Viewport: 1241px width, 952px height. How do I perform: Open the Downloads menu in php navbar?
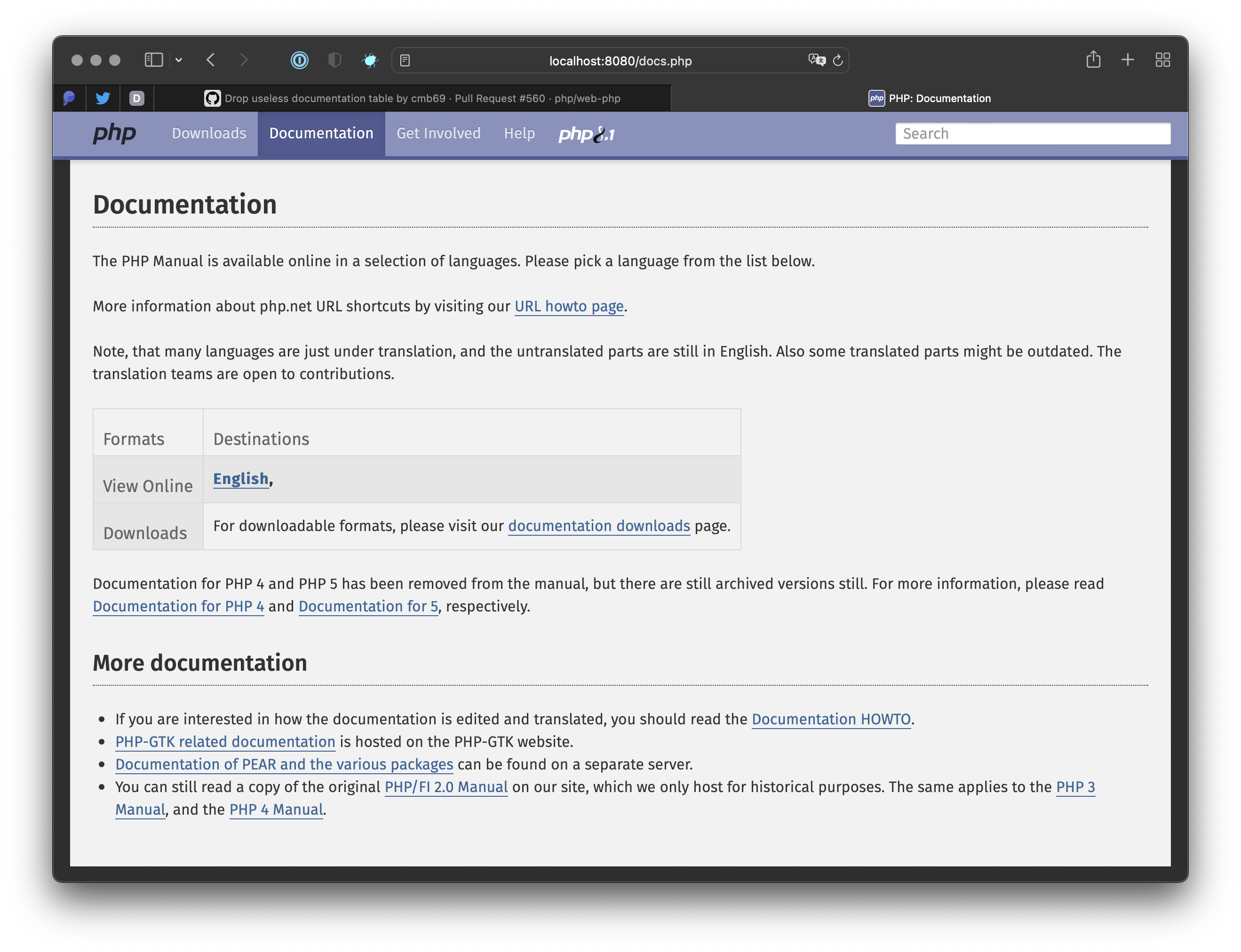pos(209,133)
